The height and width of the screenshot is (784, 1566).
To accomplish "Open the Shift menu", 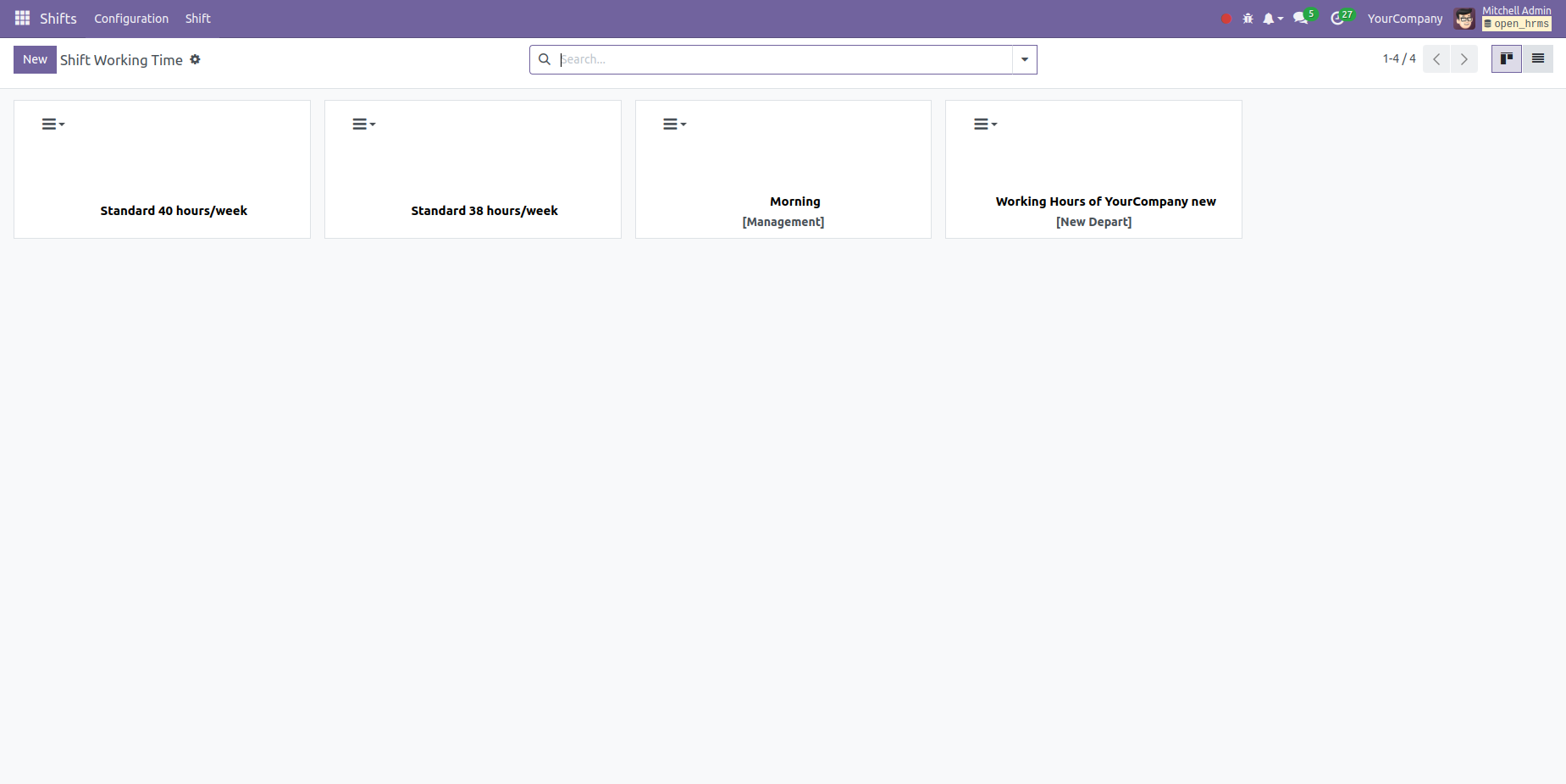I will click(x=197, y=19).
